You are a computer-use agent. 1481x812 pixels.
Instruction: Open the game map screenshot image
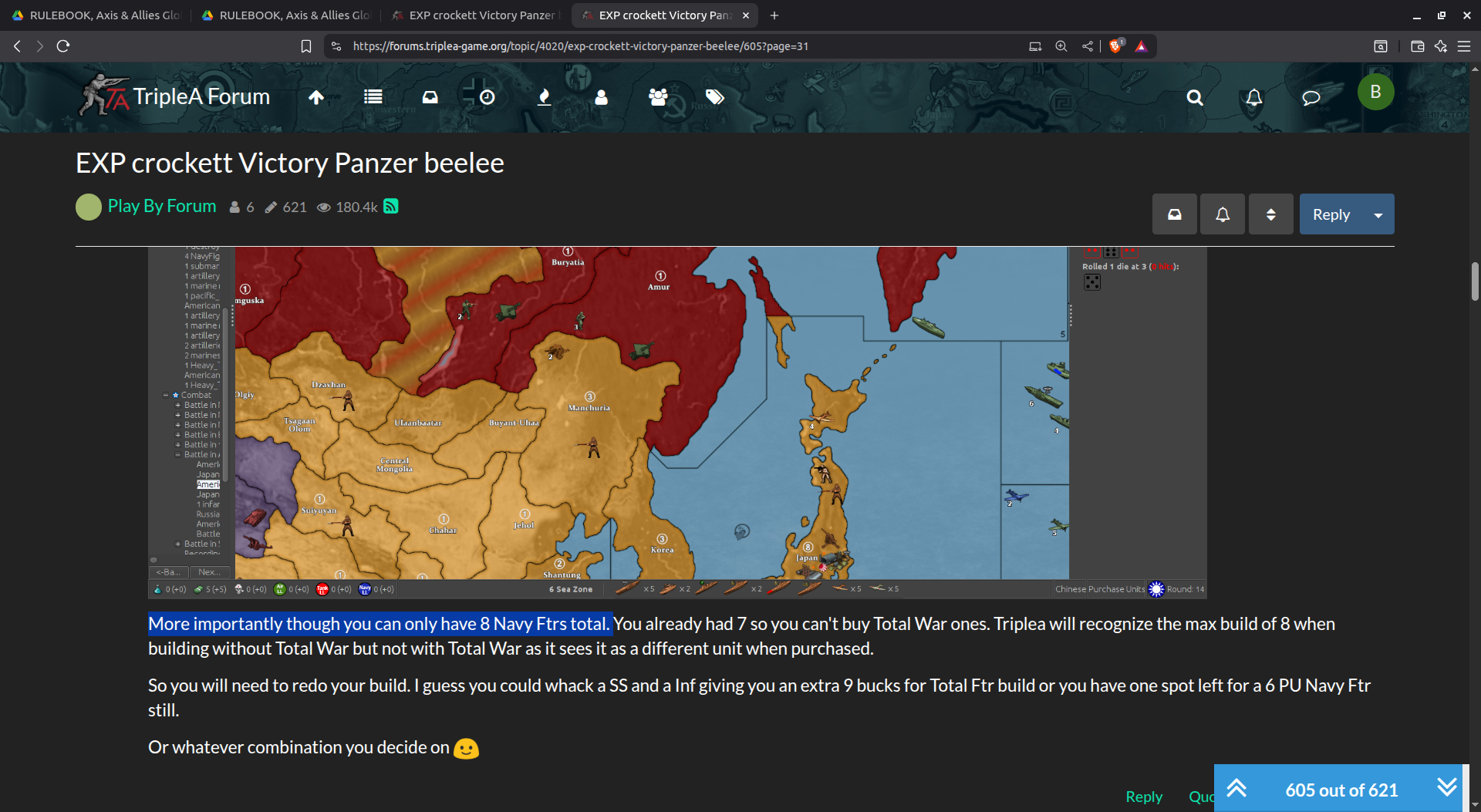pos(677,423)
